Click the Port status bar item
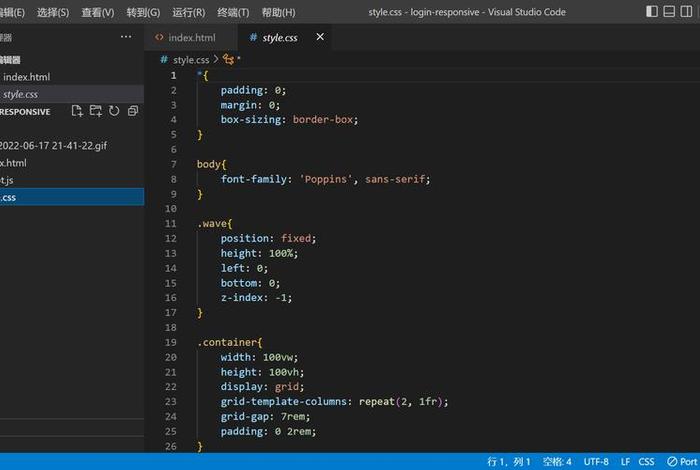 (x=682, y=462)
